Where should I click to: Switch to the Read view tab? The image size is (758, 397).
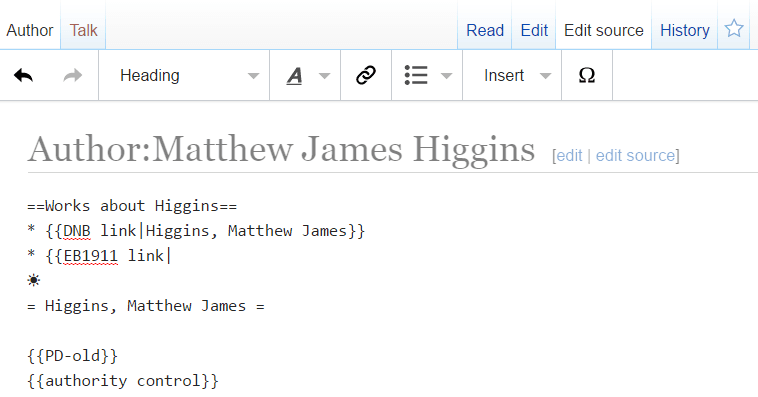pyautogui.click(x=485, y=30)
